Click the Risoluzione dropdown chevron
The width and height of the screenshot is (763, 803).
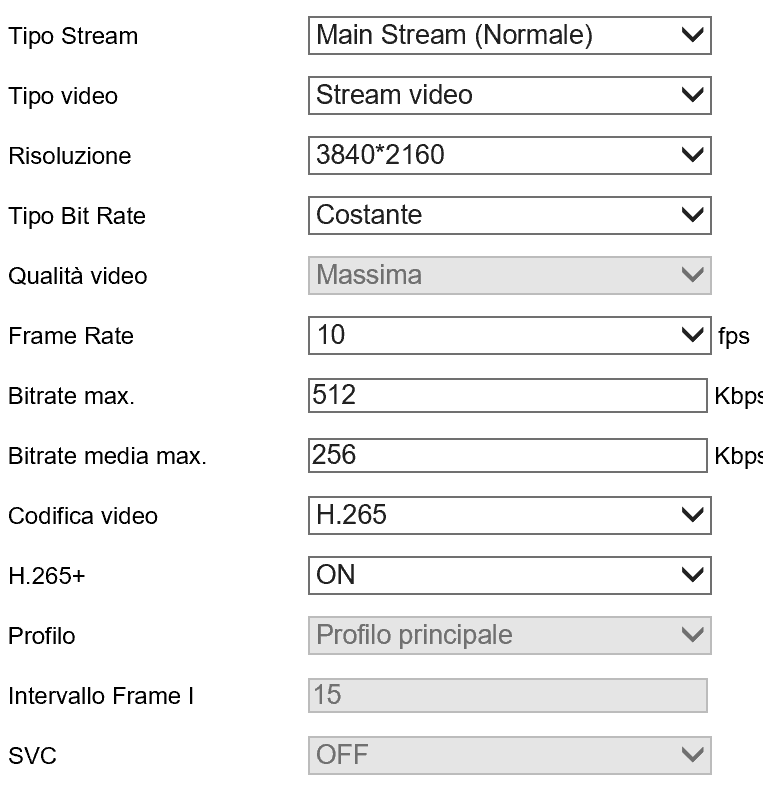(692, 156)
